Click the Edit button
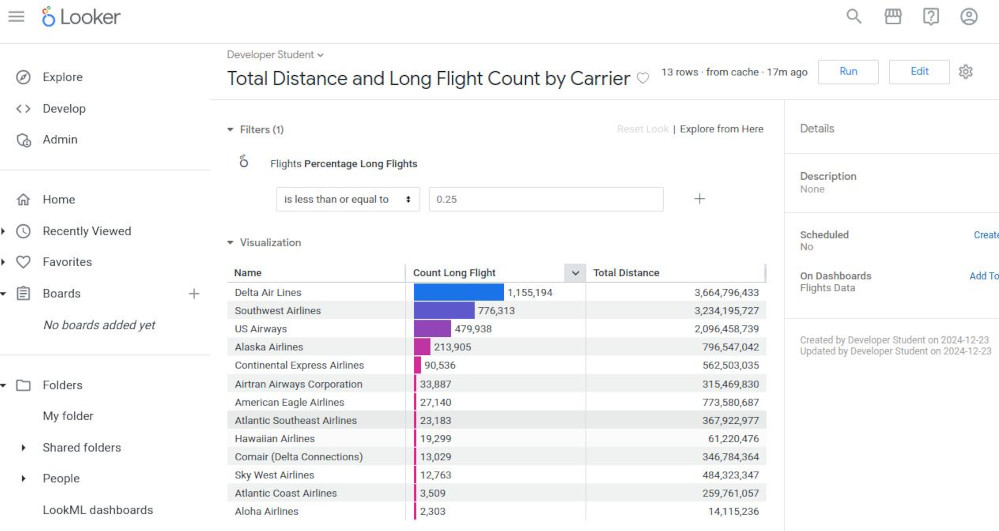The width and height of the screenshot is (999, 531). coord(919,71)
